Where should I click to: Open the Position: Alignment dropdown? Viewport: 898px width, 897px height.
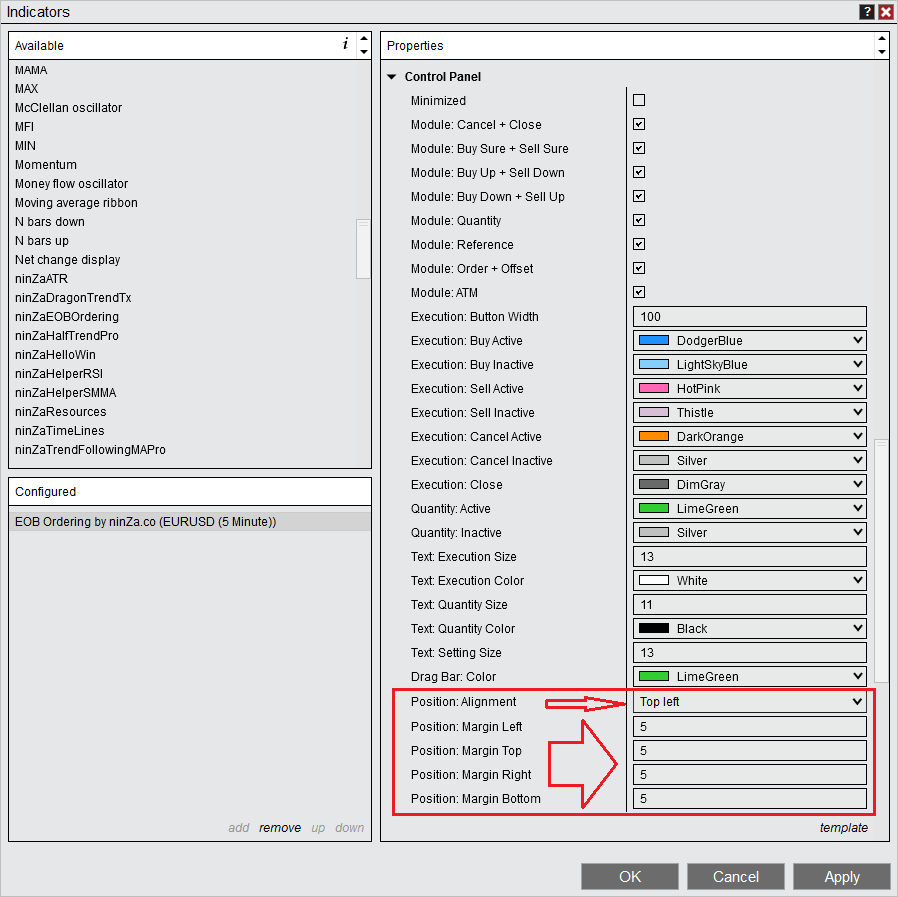tap(749, 702)
